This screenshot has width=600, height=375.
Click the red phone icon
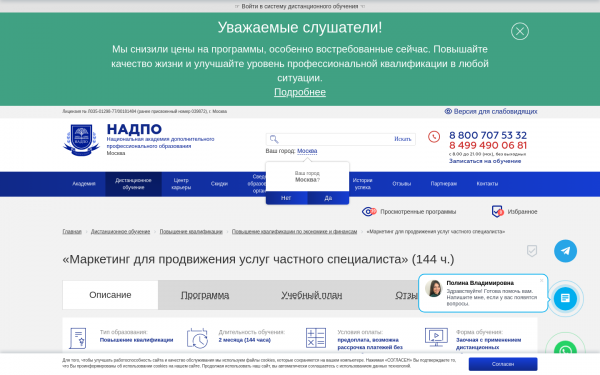point(434,137)
